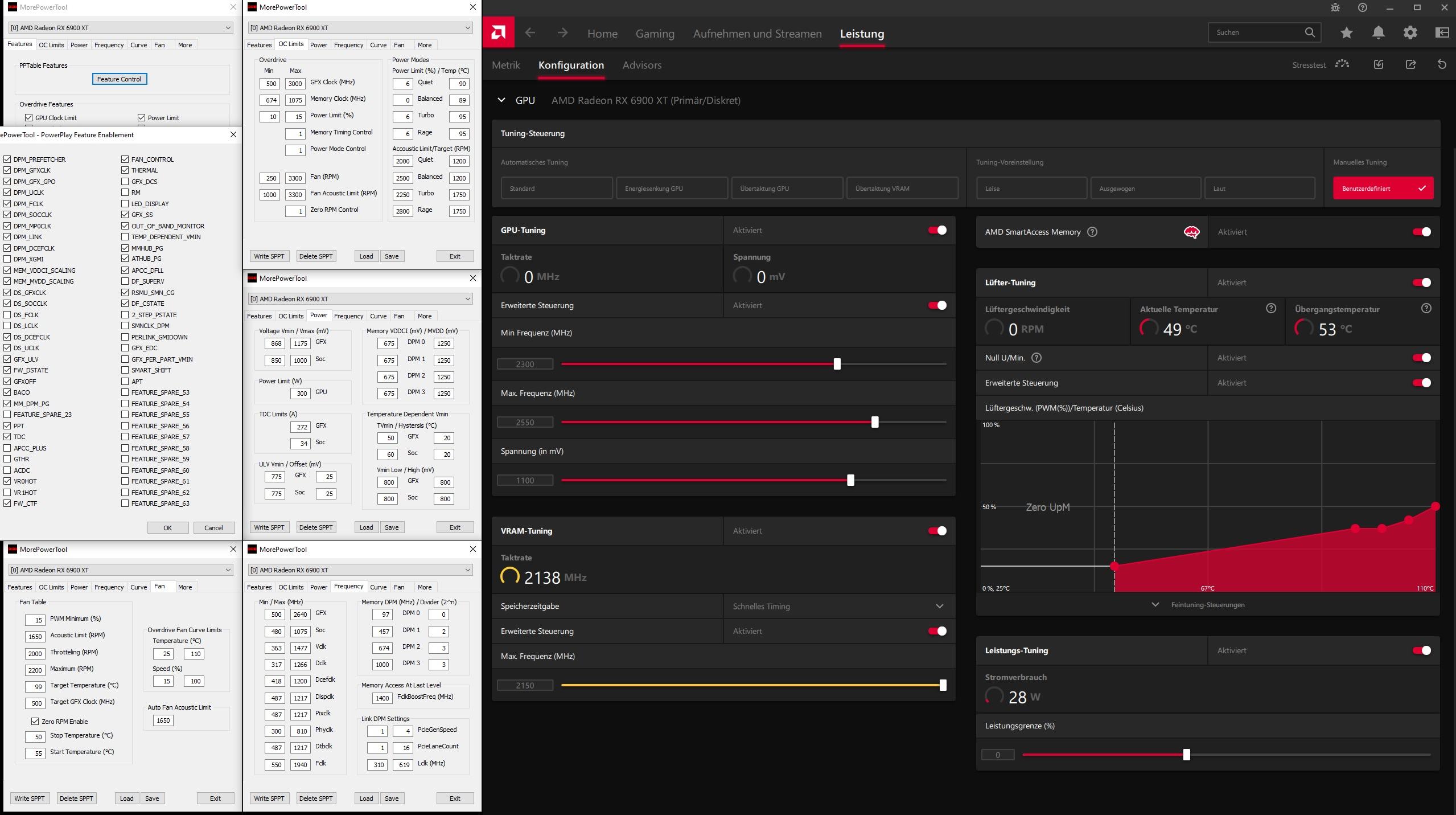Open More tab in Fan window
The height and width of the screenshot is (815, 1456).
pyautogui.click(x=185, y=587)
